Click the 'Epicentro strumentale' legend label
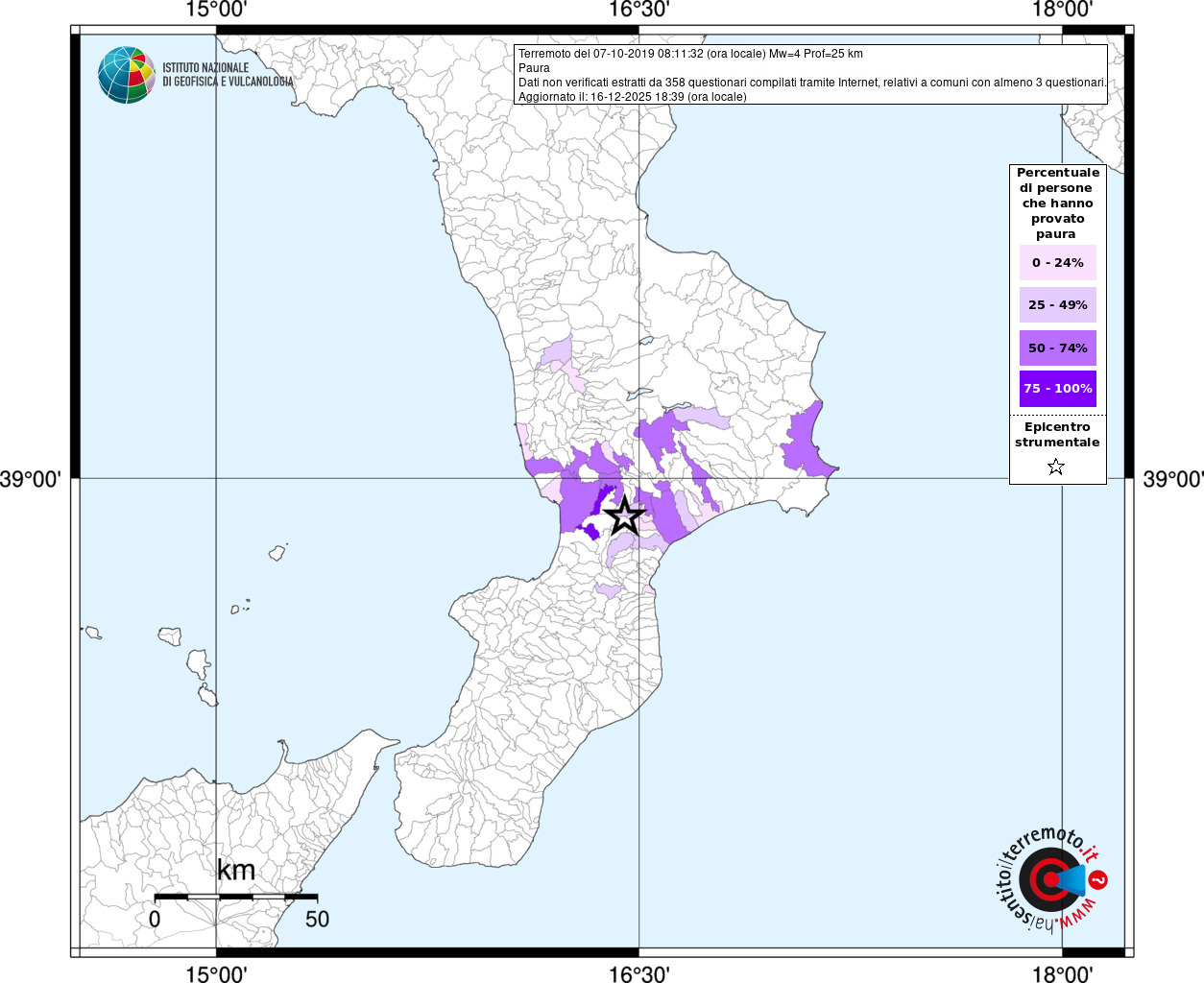Viewport: 1204px width, 983px height. coord(1057,435)
